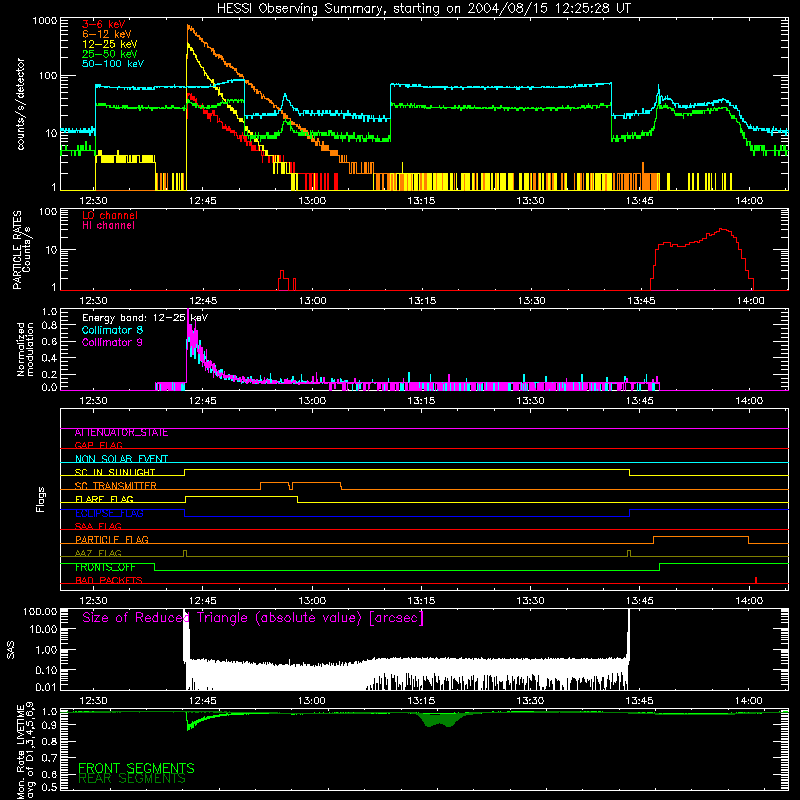Click the REAR SEGMENTS legend label
Image resolution: width=800 pixels, height=800 pixels.
(x=132, y=779)
